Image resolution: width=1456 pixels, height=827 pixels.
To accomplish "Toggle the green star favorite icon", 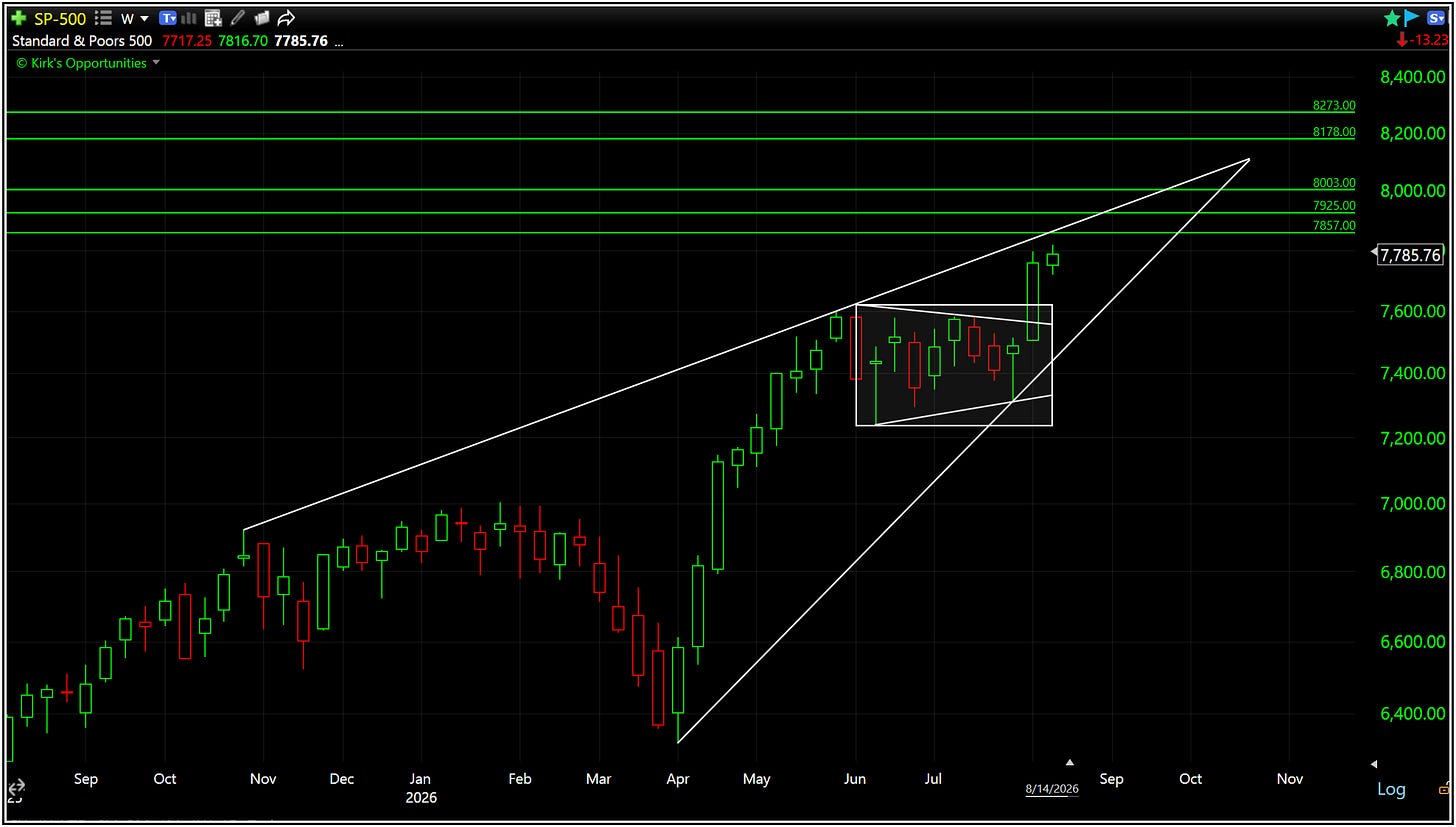I will tap(1392, 18).
